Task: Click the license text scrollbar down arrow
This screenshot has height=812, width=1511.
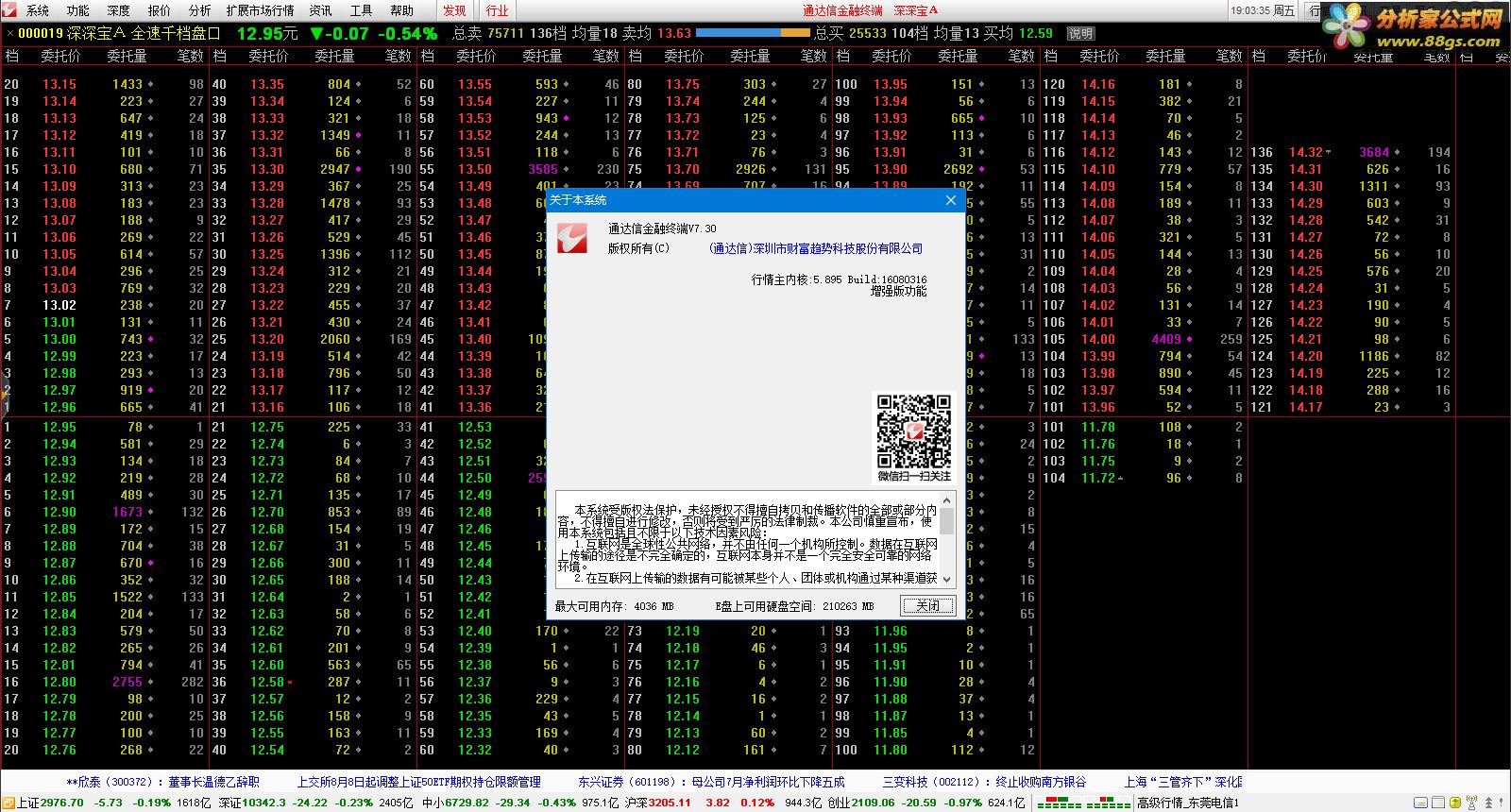Action: pyautogui.click(x=947, y=579)
